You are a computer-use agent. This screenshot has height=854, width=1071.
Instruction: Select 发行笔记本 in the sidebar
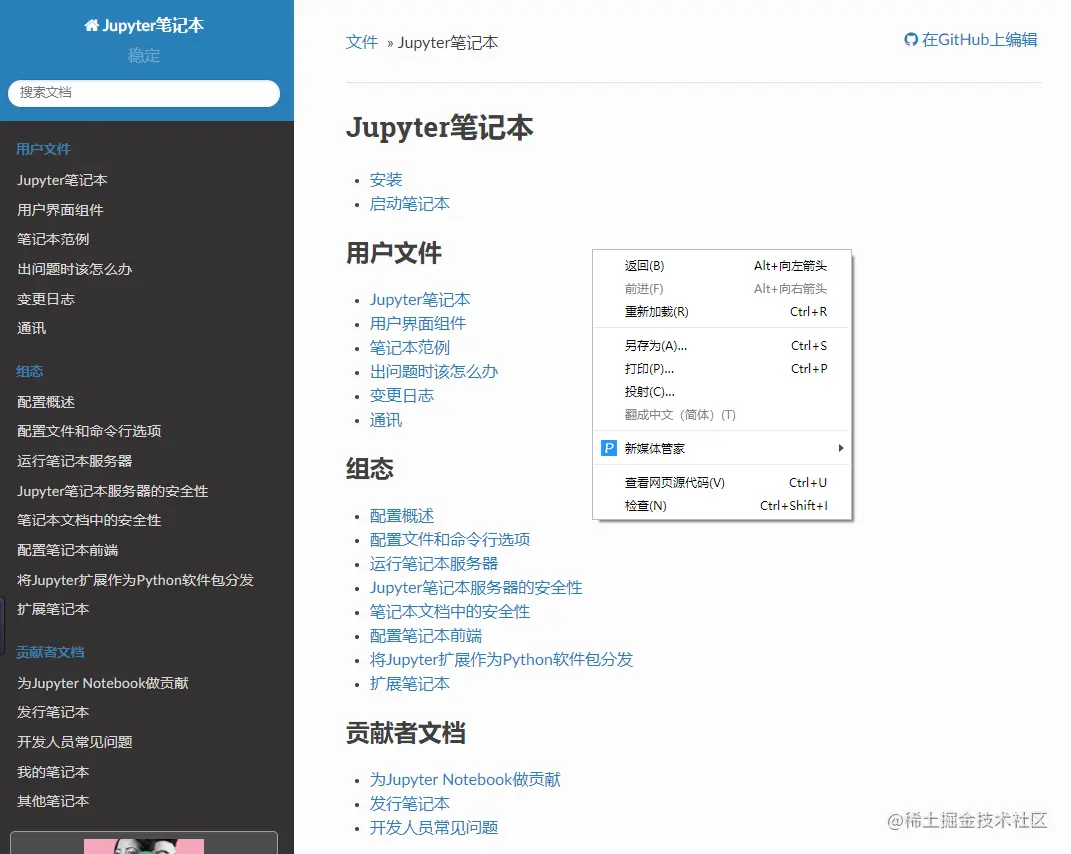(x=147, y=713)
